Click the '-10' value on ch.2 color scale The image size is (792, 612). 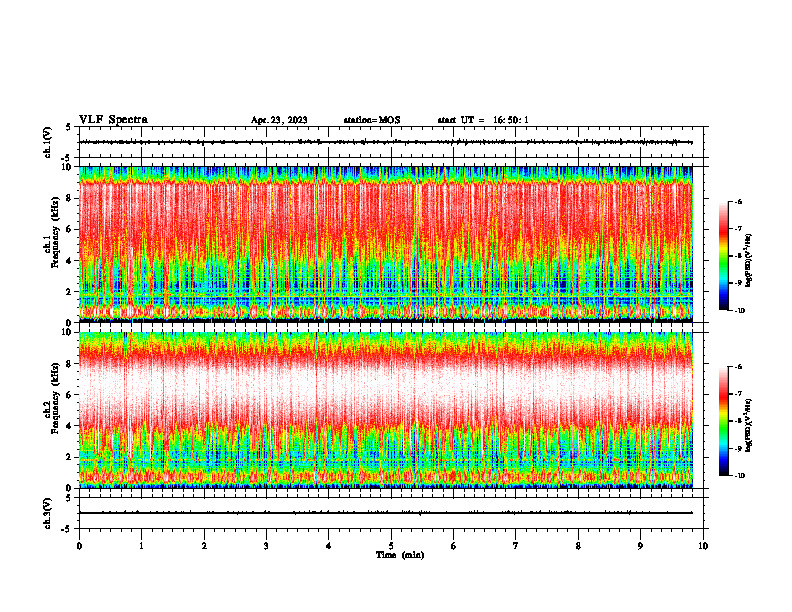(739, 475)
